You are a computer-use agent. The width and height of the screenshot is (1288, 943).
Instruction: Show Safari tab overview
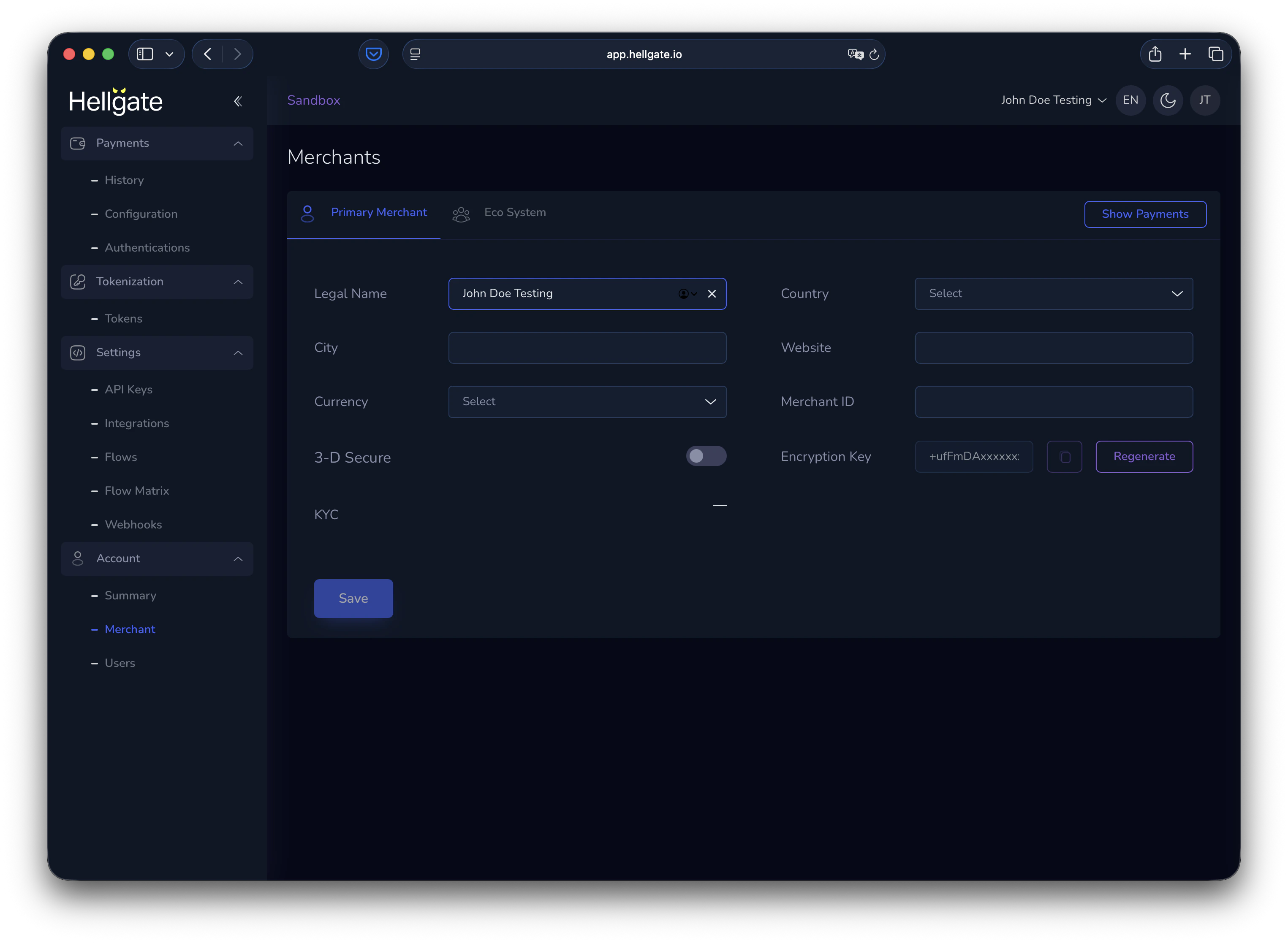pyautogui.click(x=1215, y=54)
